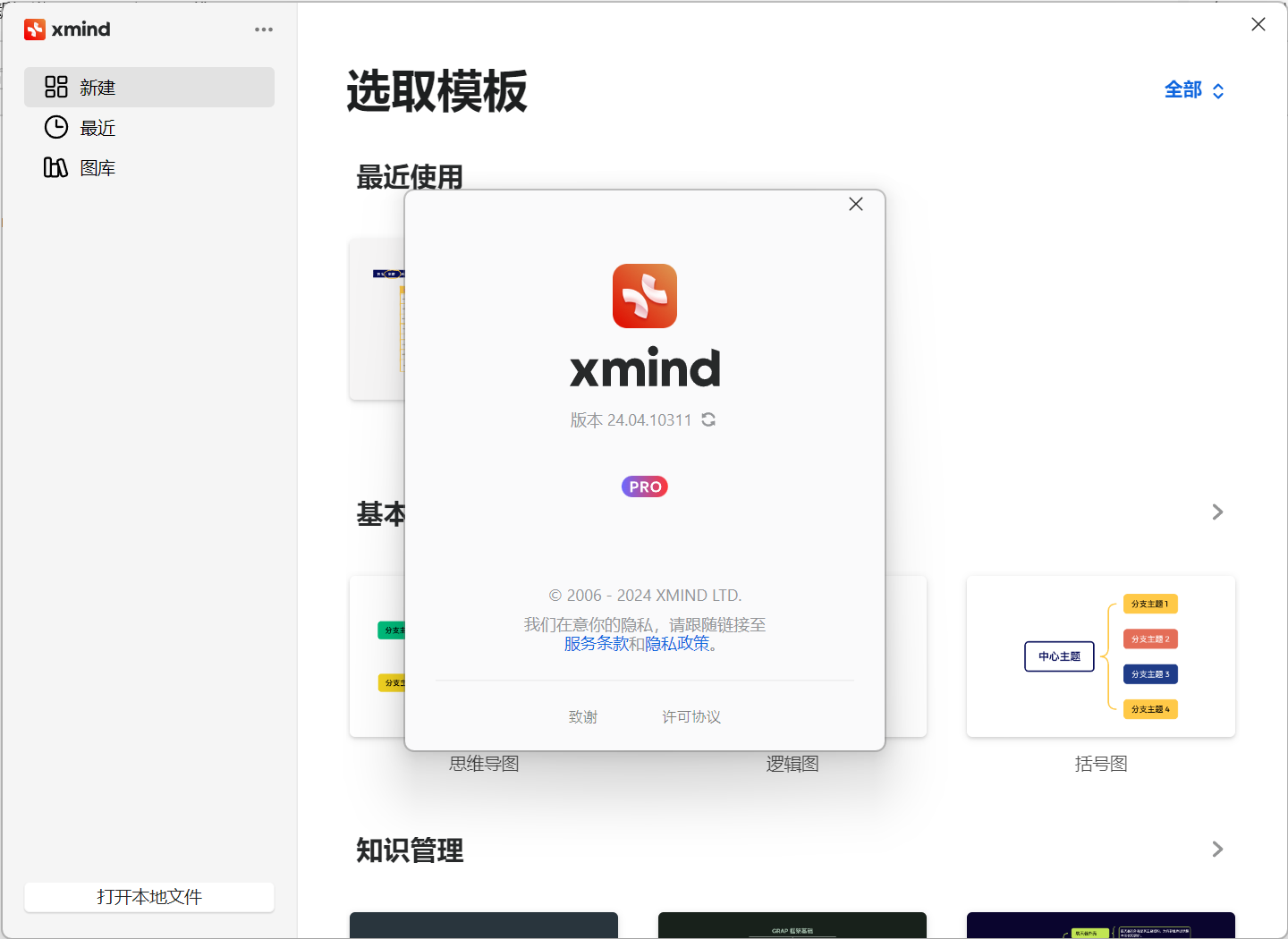This screenshot has width=1288, height=939.
Task: Click the 致谢 button
Action: pos(583,716)
